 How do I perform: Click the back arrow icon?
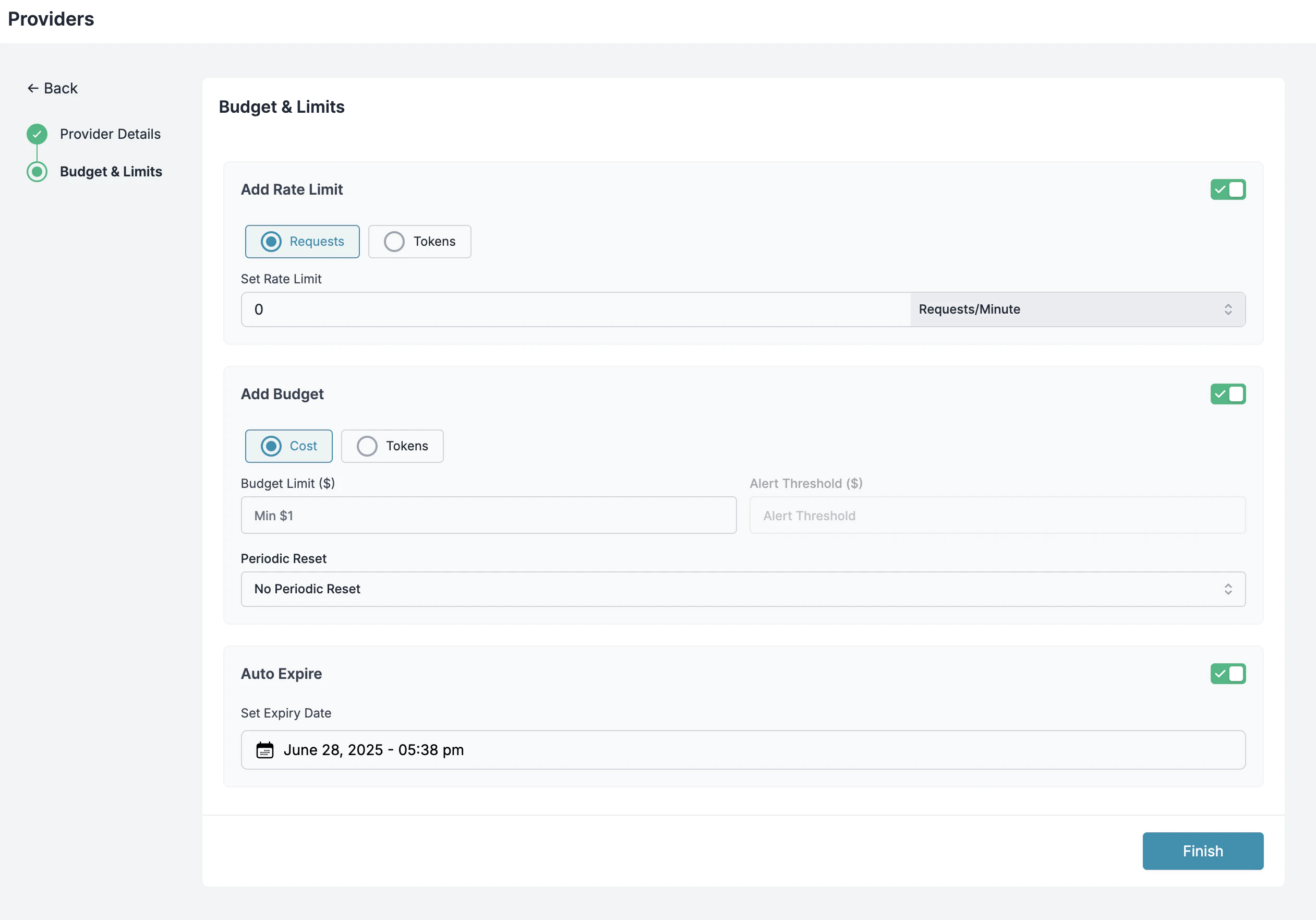point(33,88)
